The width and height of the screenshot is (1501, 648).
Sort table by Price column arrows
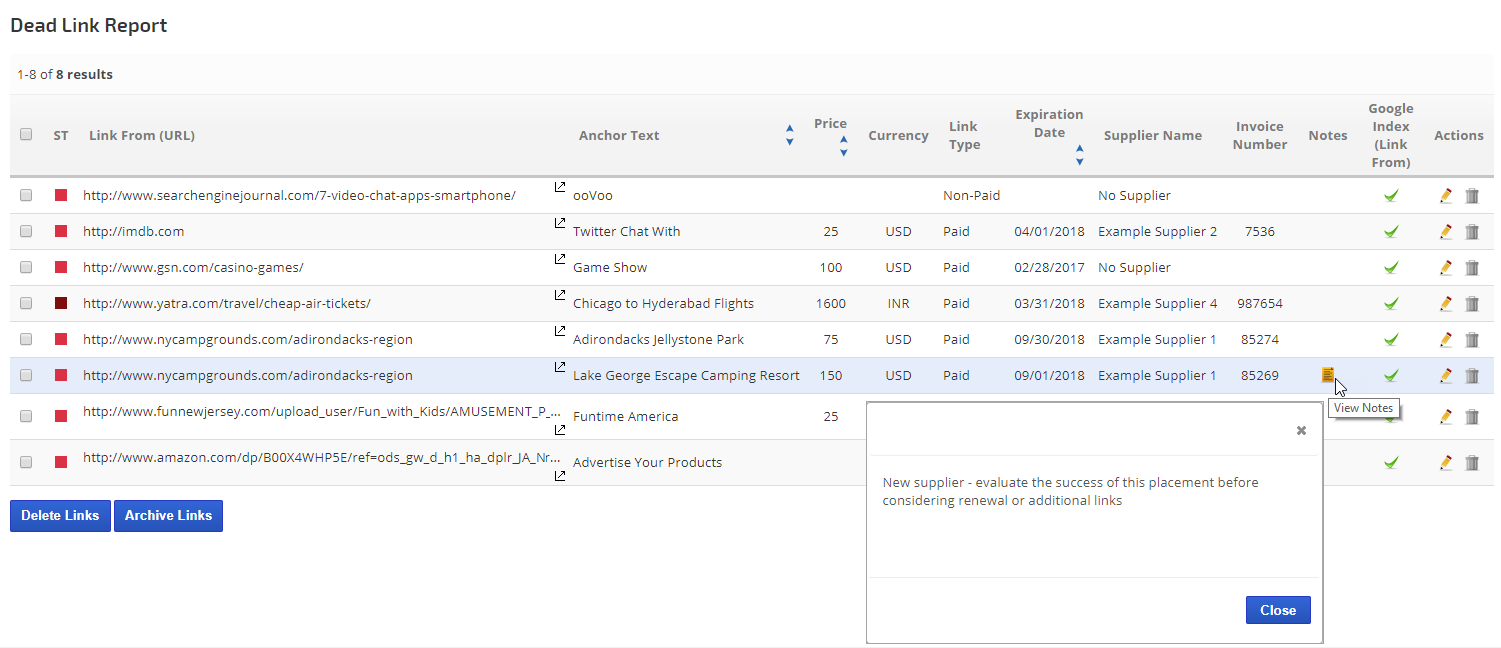tap(843, 146)
